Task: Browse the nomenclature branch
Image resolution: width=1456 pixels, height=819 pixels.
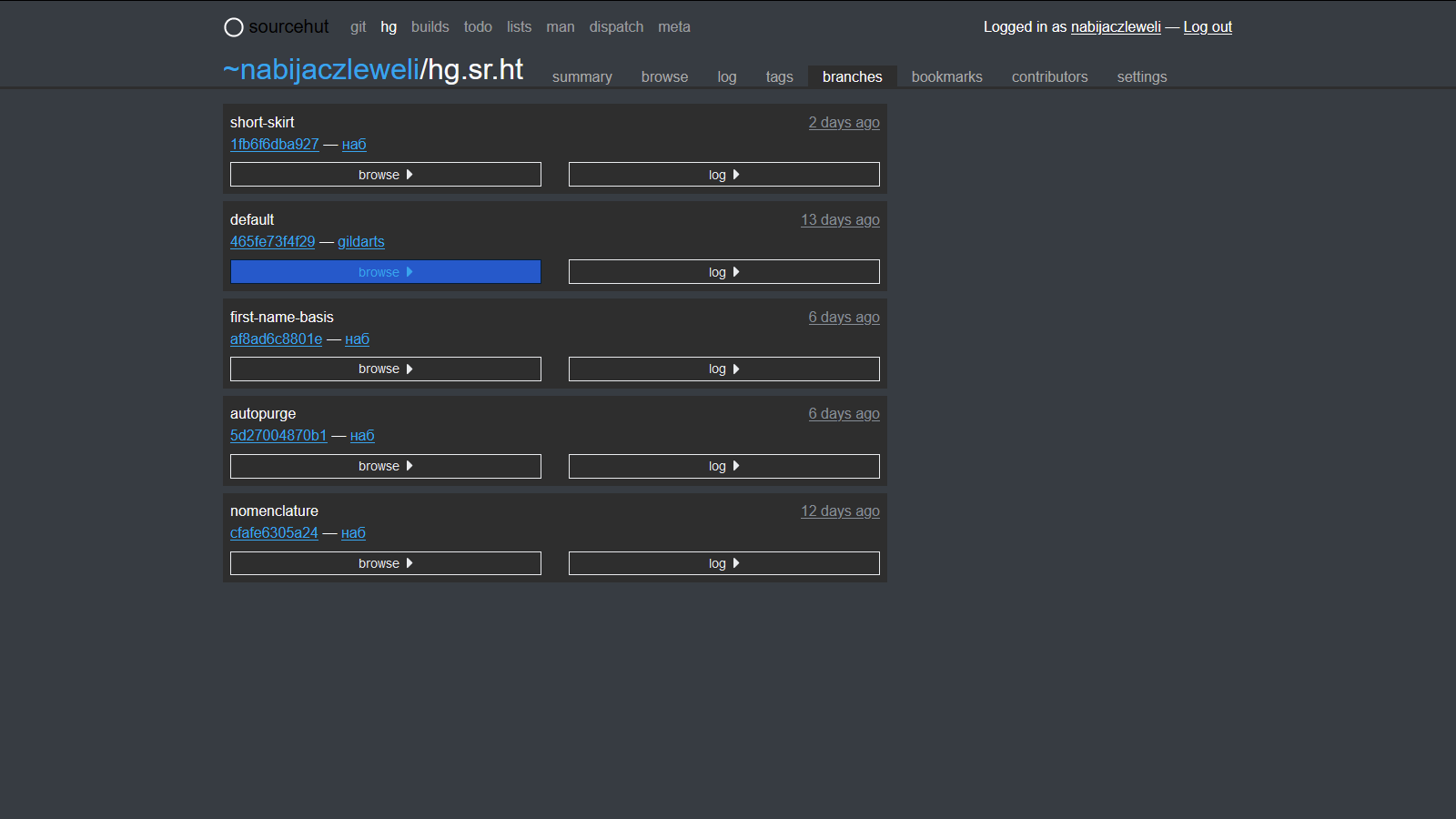Action: point(385,563)
